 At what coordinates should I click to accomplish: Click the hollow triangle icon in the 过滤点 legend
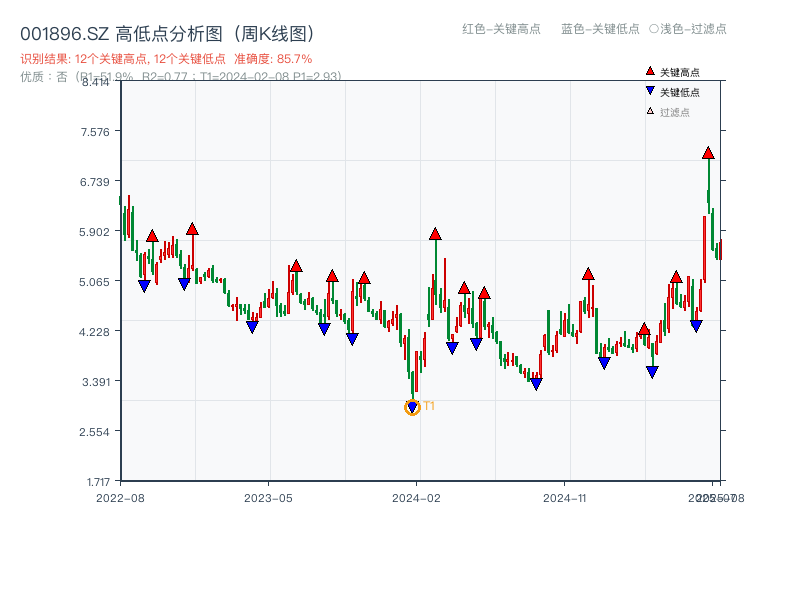[x=650, y=111]
